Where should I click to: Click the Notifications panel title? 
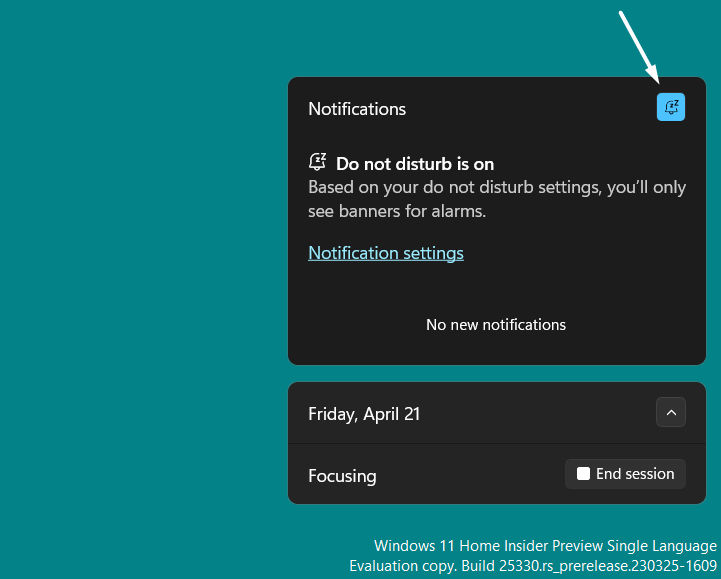tap(357, 109)
